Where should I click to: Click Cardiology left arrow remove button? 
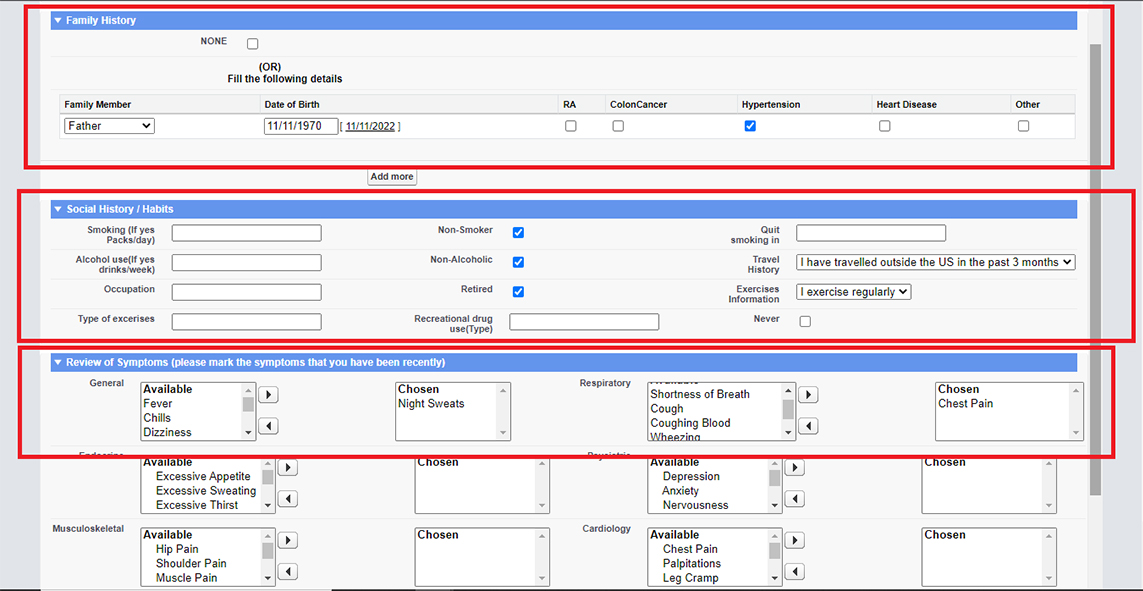(794, 572)
